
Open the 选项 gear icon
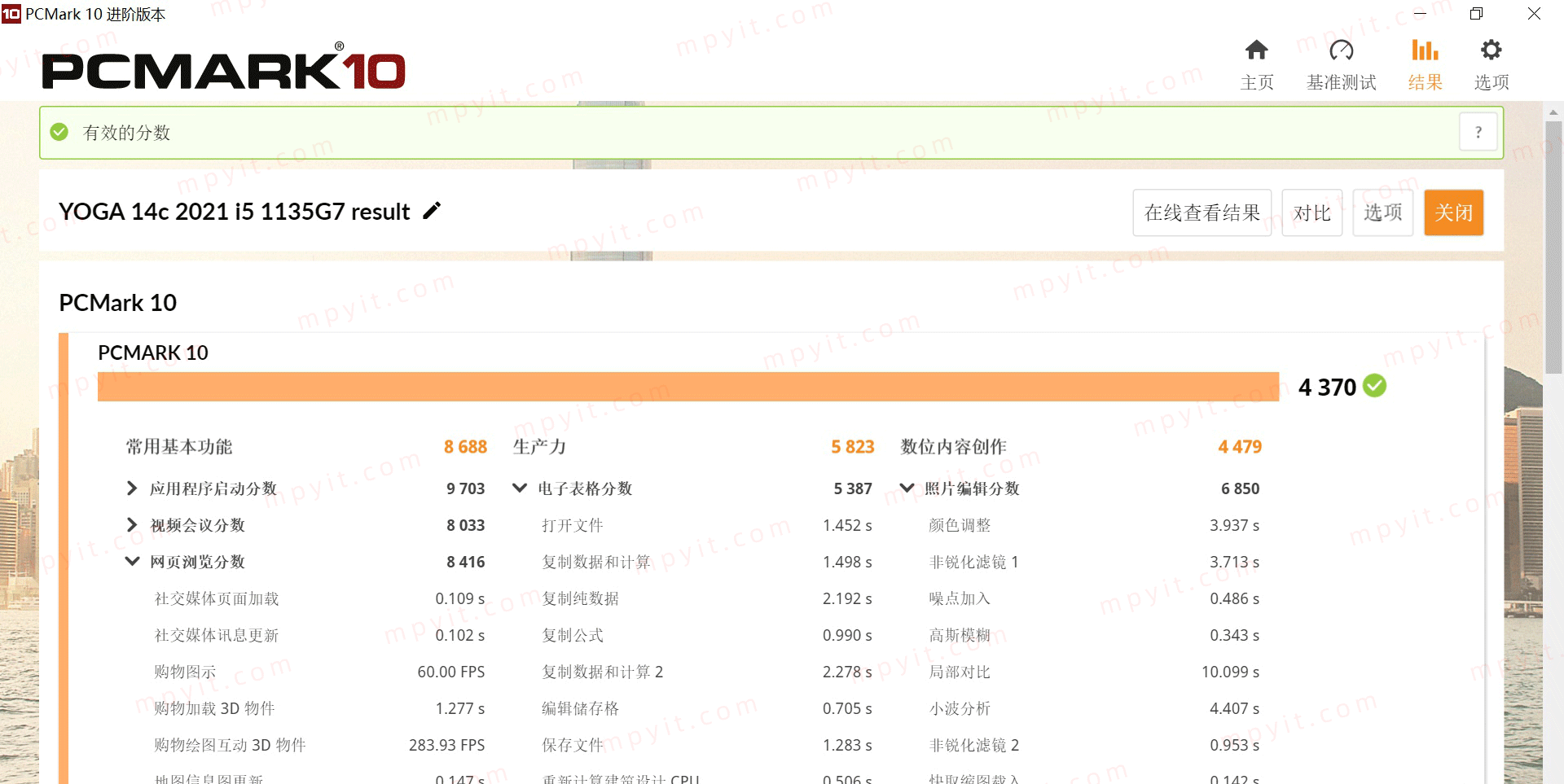click(x=1491, y=50)
